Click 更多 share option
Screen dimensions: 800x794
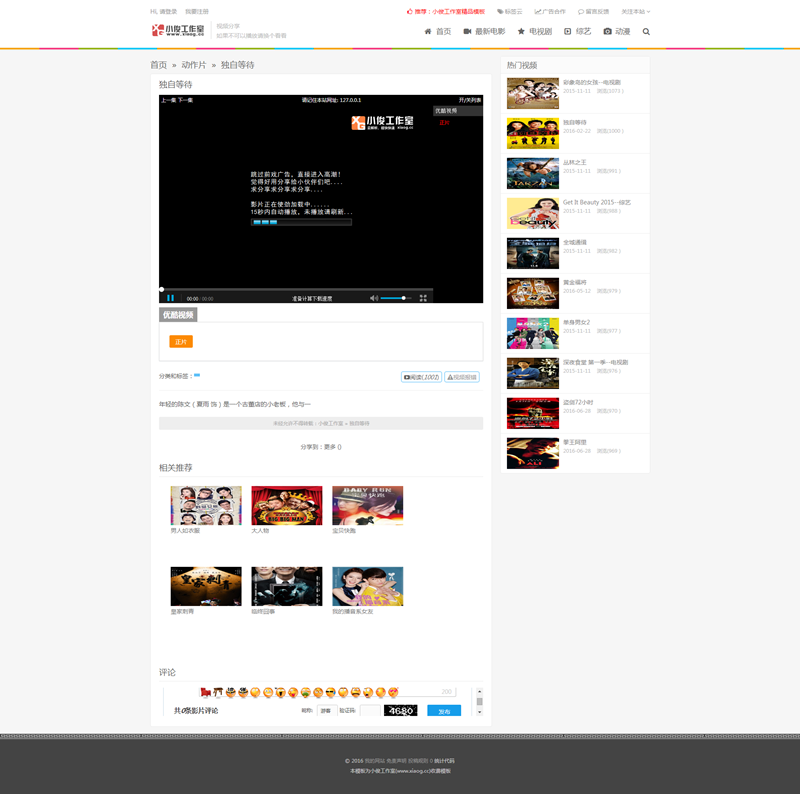pyautogui.click(x=330, y=447)
